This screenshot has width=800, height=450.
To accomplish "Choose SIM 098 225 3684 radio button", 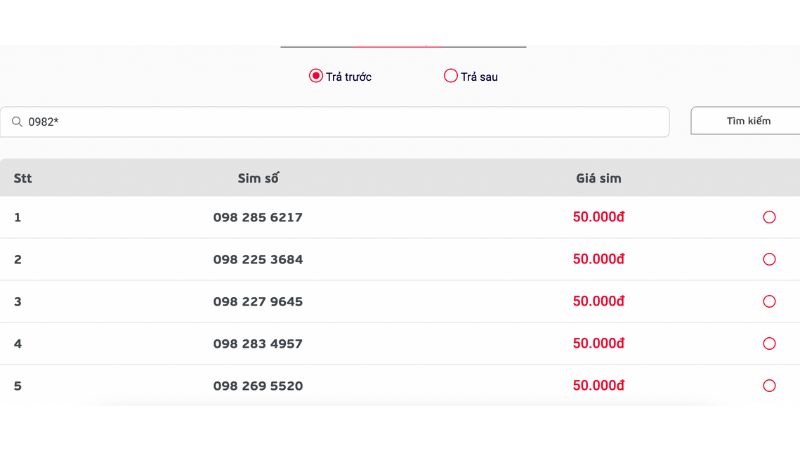I will click(x=769, y=259).
